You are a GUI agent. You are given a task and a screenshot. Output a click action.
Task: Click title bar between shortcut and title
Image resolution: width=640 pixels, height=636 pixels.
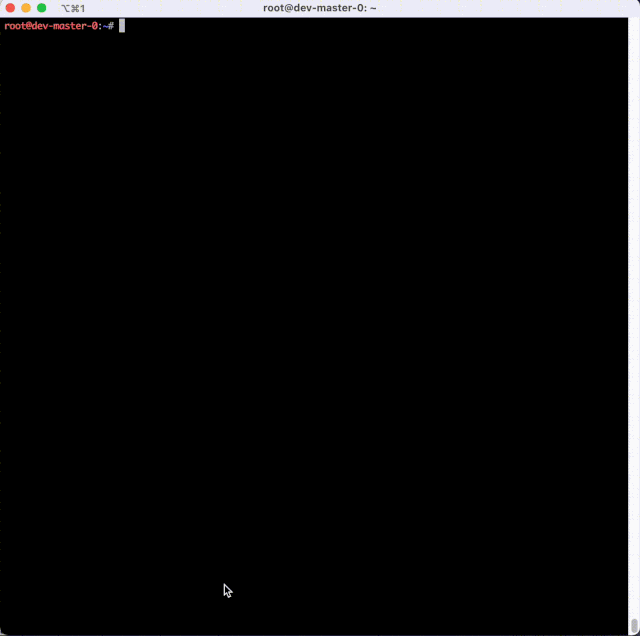[x=170, y=8]
